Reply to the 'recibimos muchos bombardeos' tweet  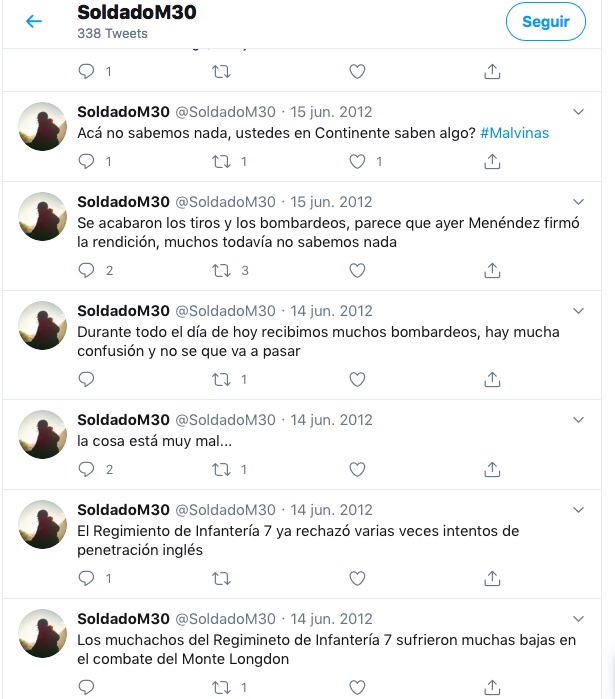[86, 379]
